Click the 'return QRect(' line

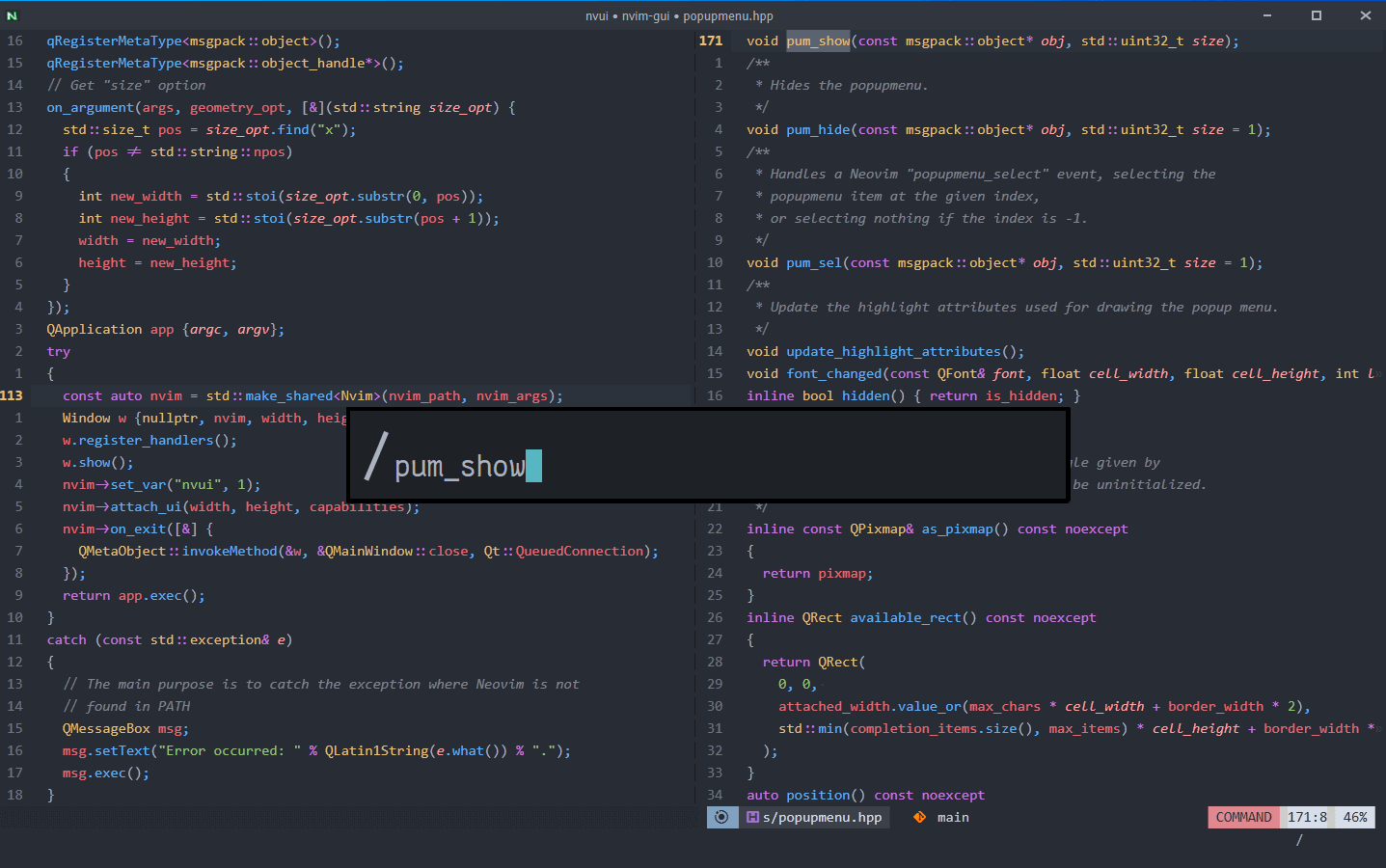tap(814, 662)
